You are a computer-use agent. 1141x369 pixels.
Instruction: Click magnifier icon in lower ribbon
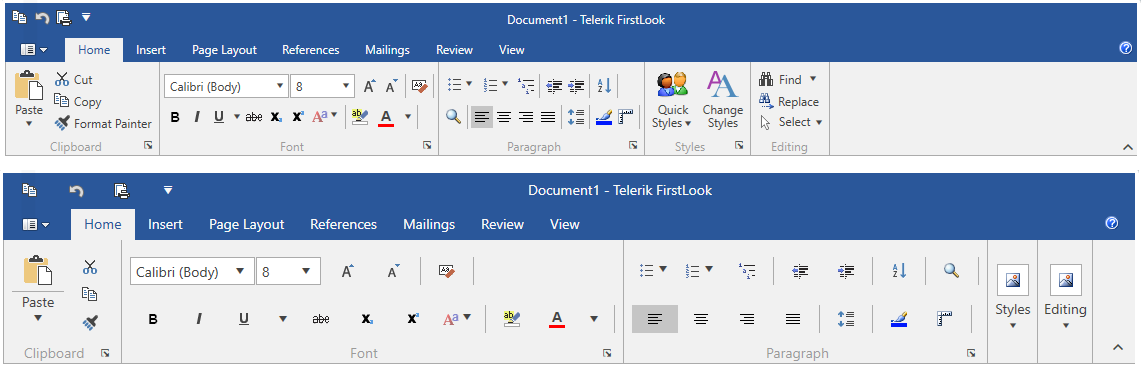[x=950, y=271]
